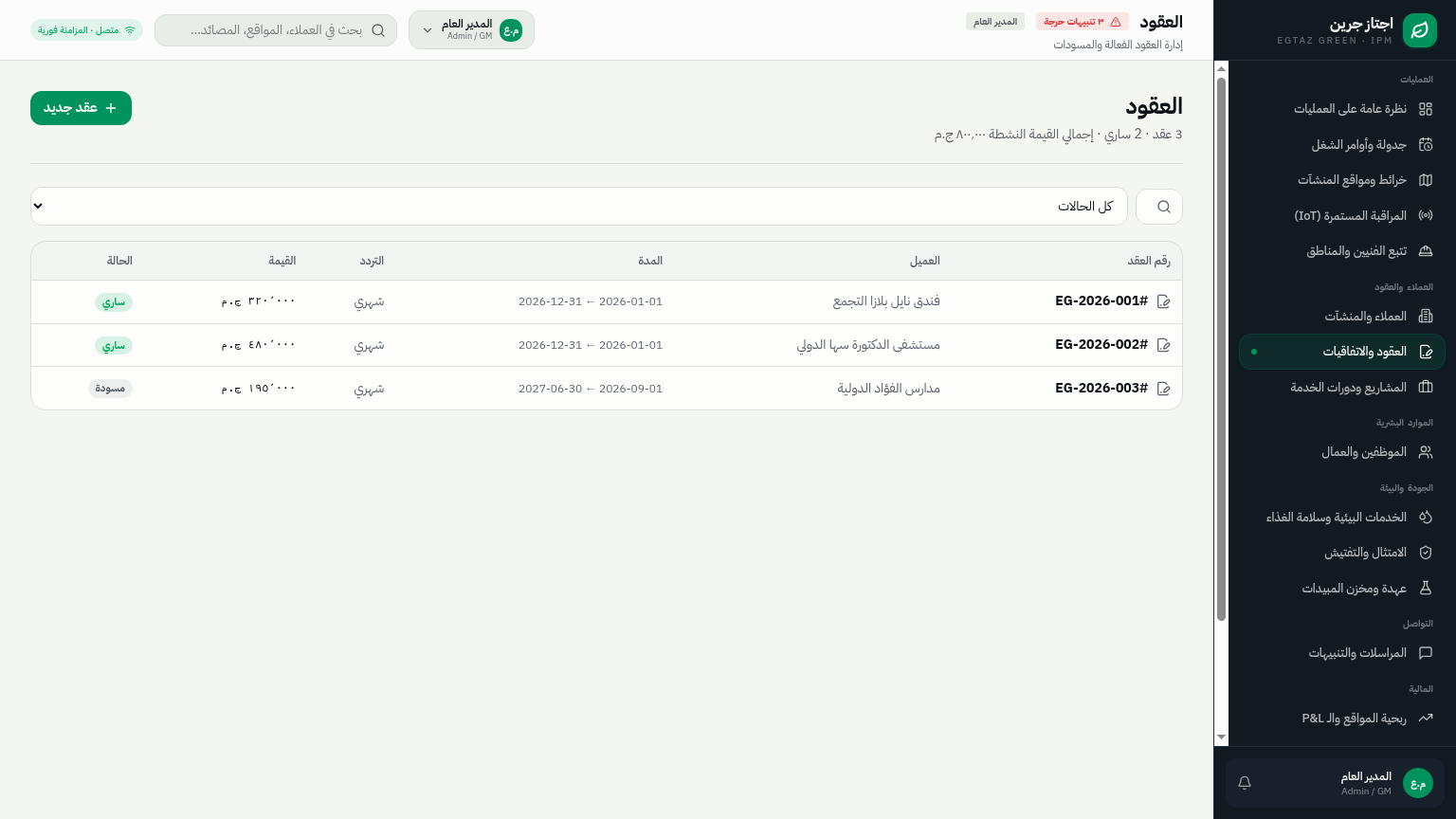
Task: Click the chat icon beside المراسلات والتنبيهات
Action: (1426, 653)
